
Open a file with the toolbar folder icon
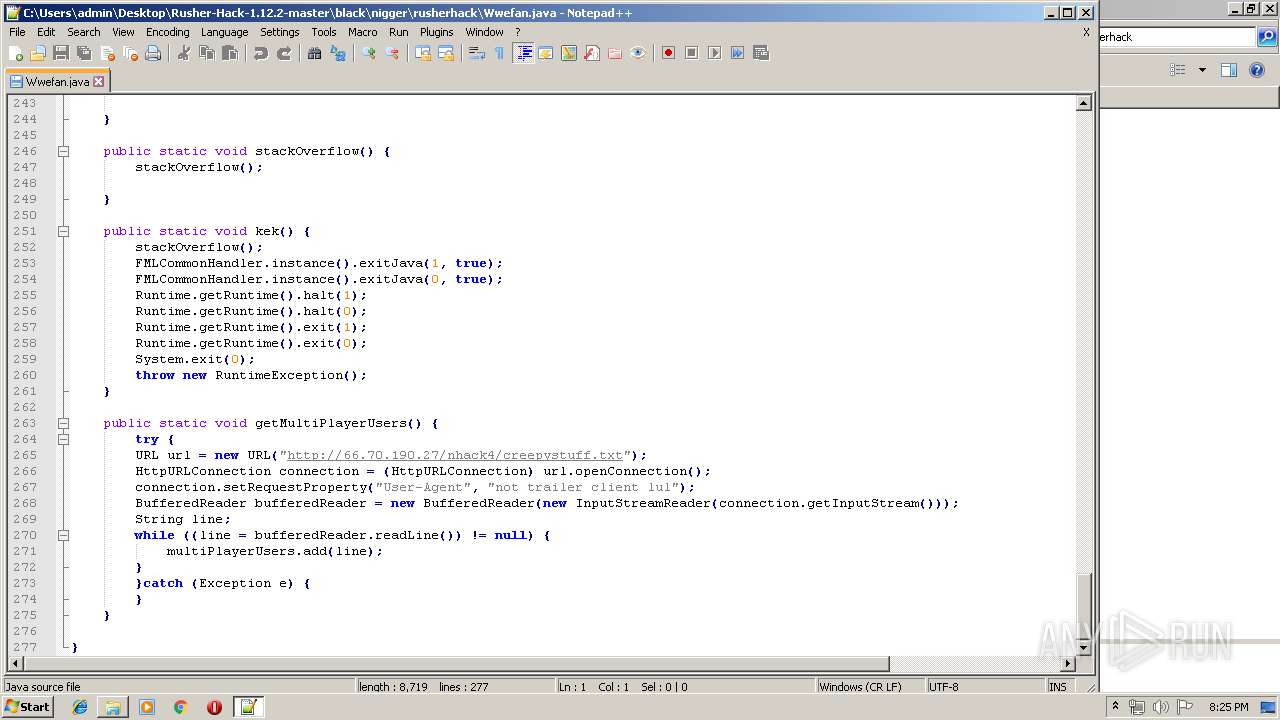point(38,53)
